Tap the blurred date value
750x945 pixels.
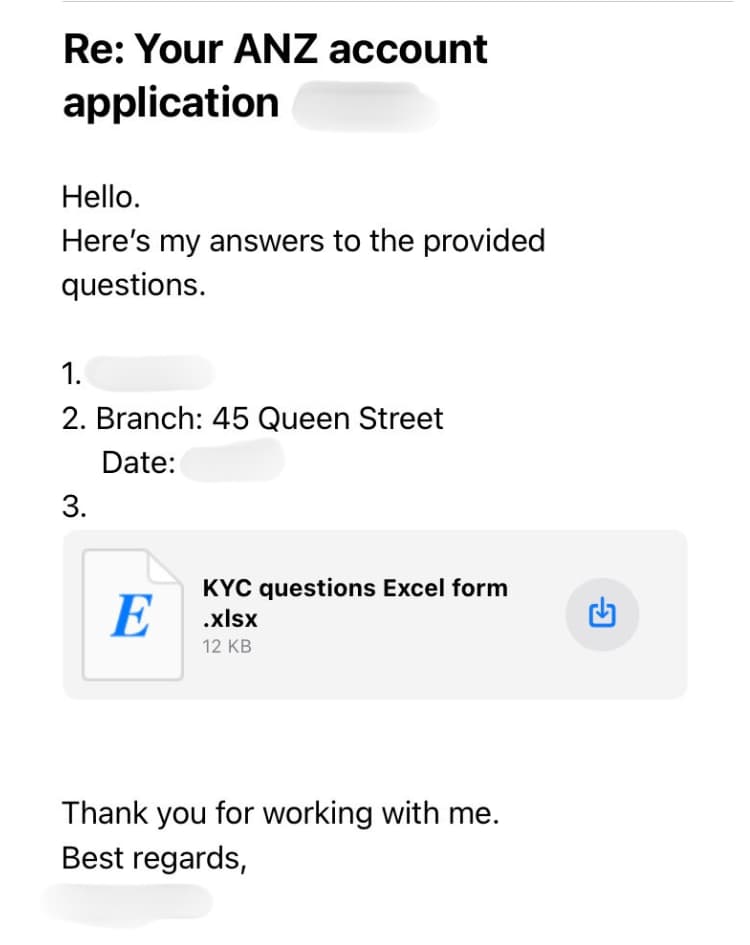(x=234, y=462)
